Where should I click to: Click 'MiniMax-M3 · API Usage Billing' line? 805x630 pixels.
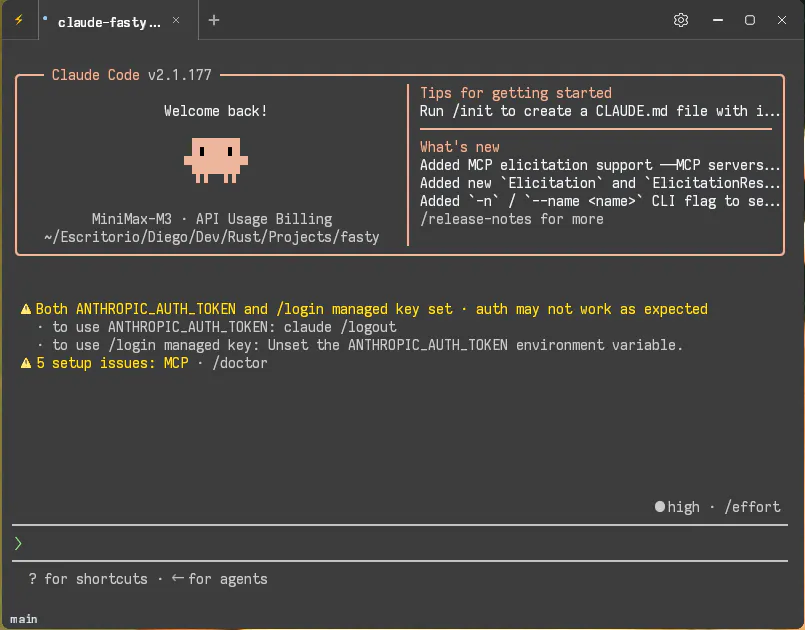[x=212, y=219]
